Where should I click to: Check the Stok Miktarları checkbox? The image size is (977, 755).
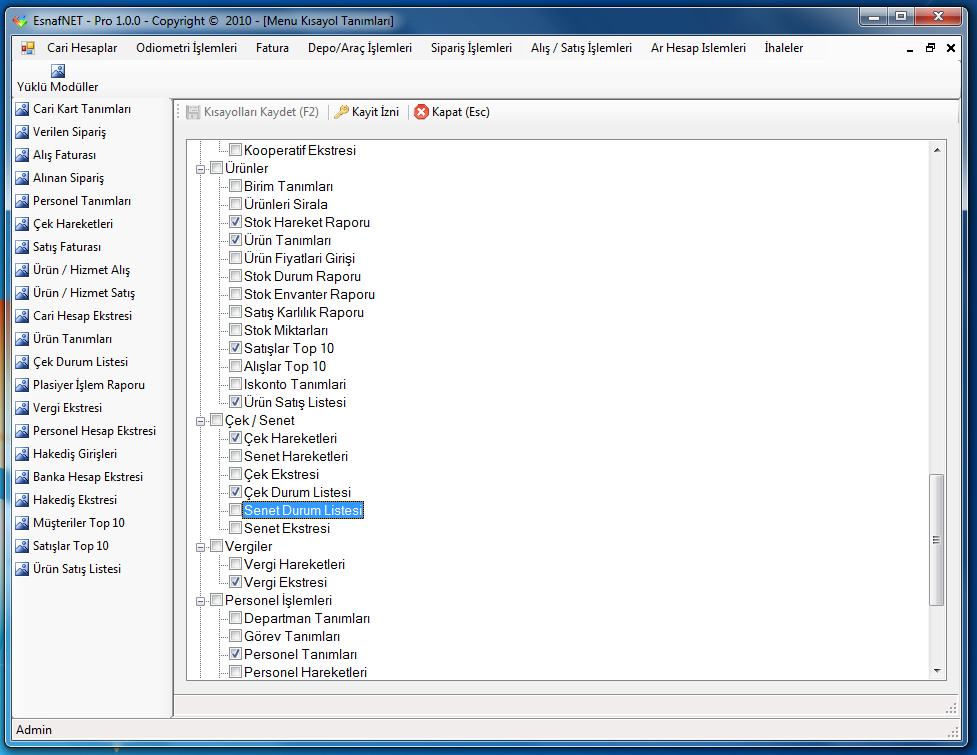point(236,330)
